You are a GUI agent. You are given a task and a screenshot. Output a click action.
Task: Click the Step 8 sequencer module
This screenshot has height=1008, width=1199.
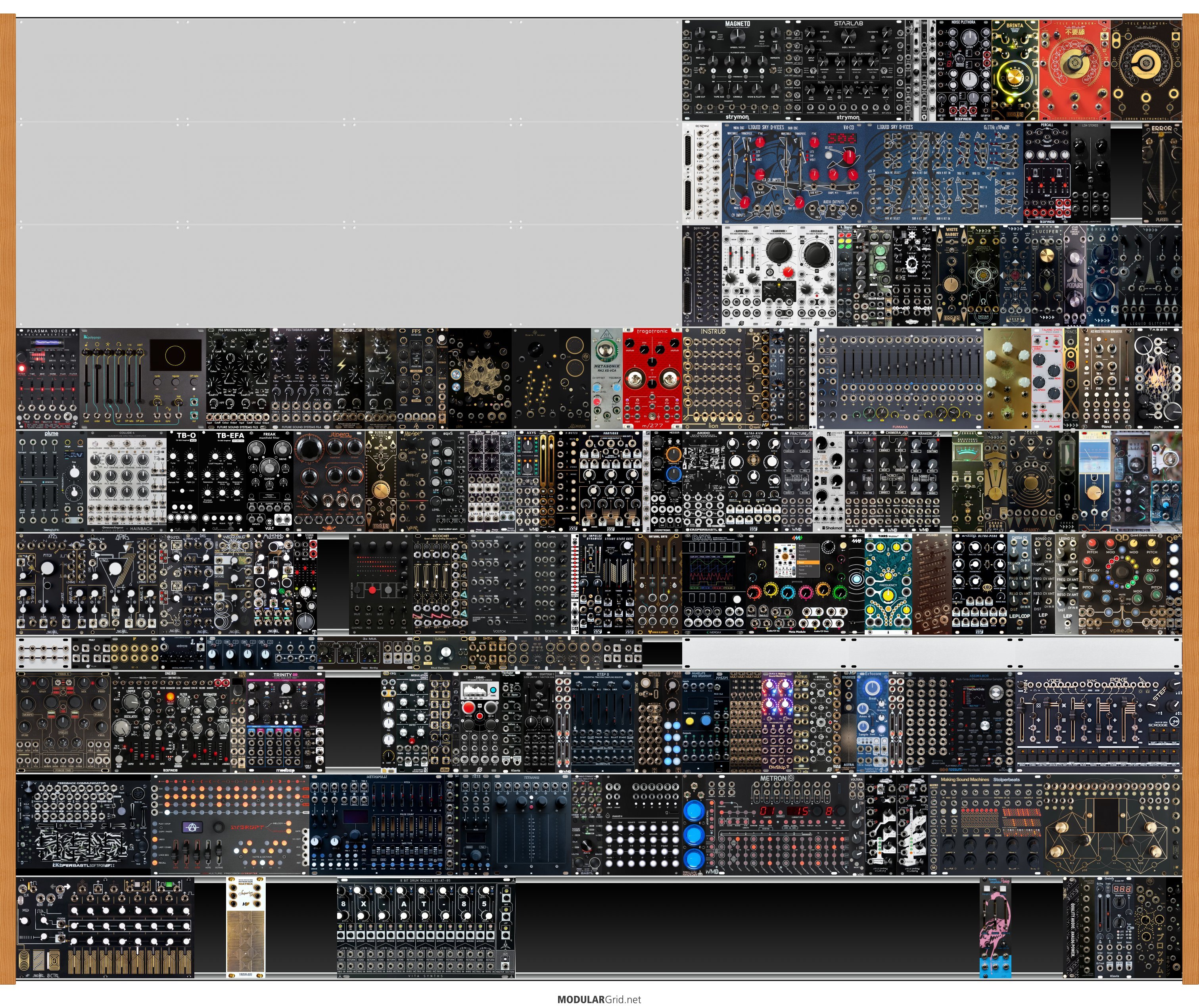603,722
